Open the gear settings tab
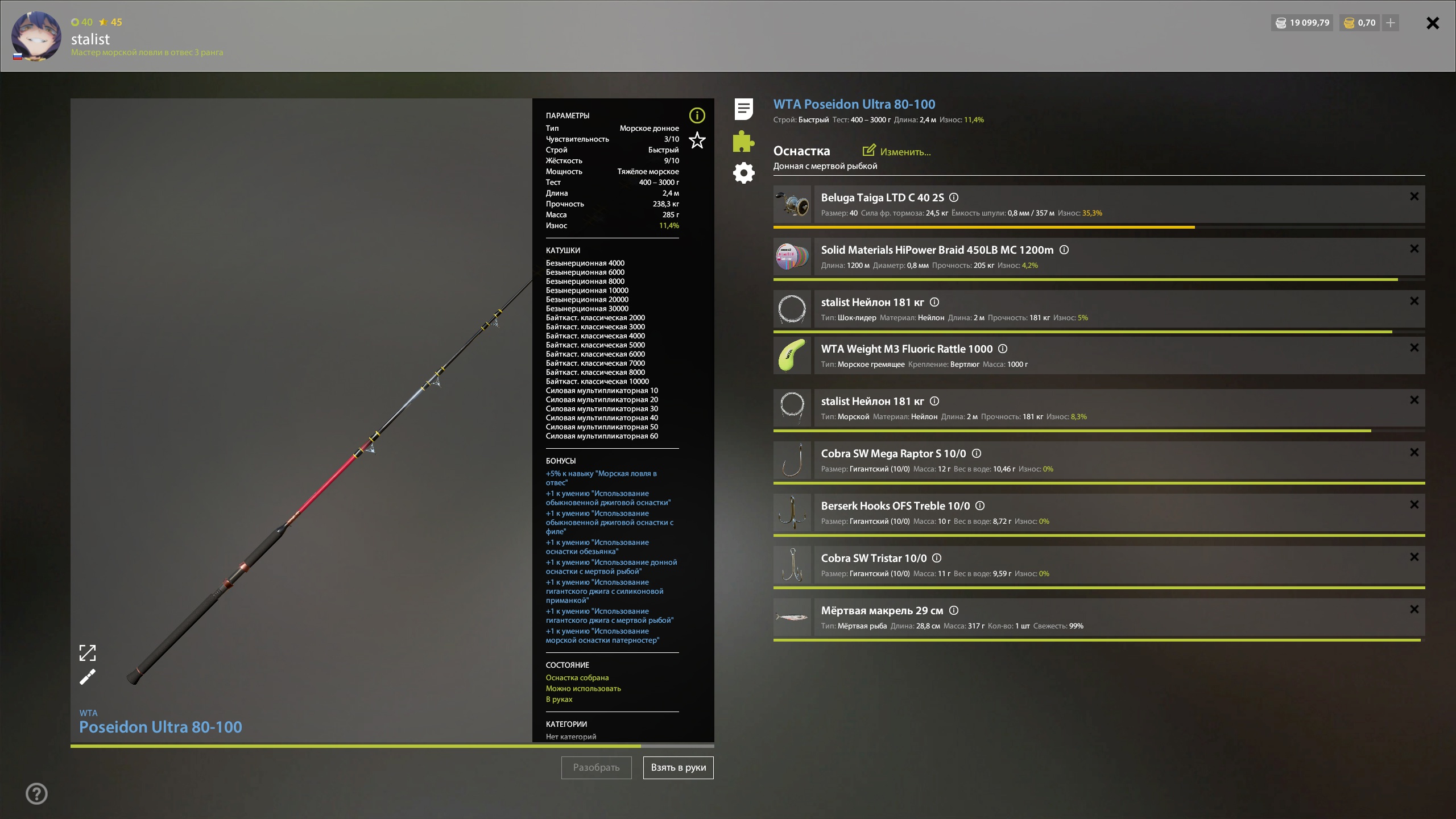1456x819 pixels. (743, 173)
